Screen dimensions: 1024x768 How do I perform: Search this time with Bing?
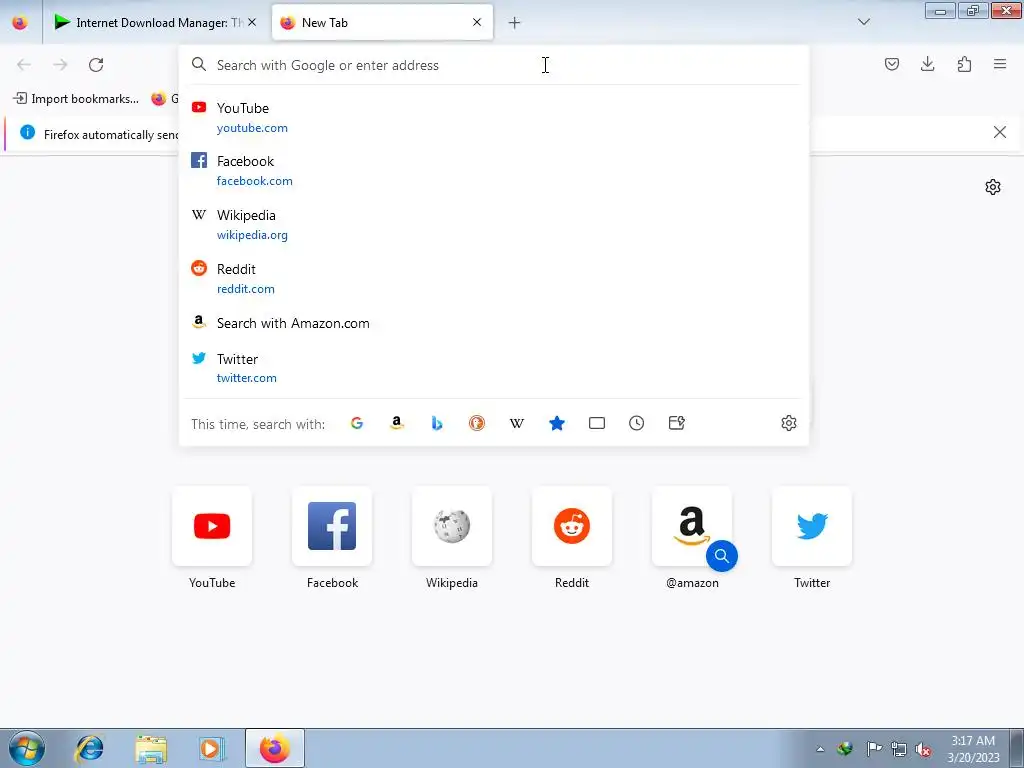tap(437, 423)
